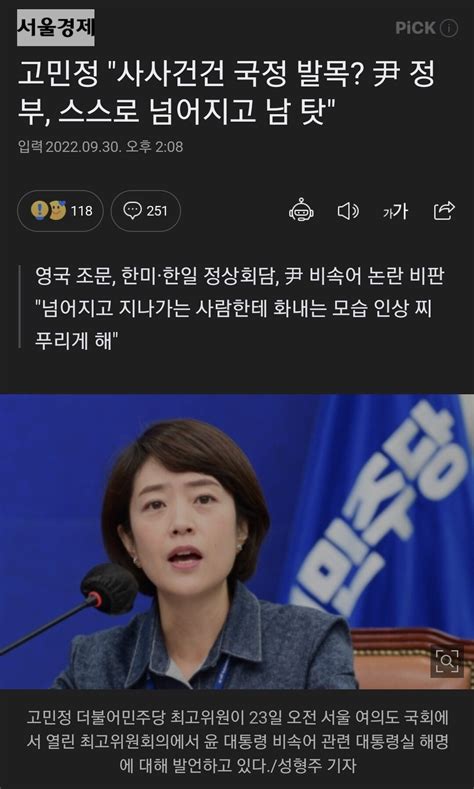Click the reaction emoji faces icon

(48, 210)
